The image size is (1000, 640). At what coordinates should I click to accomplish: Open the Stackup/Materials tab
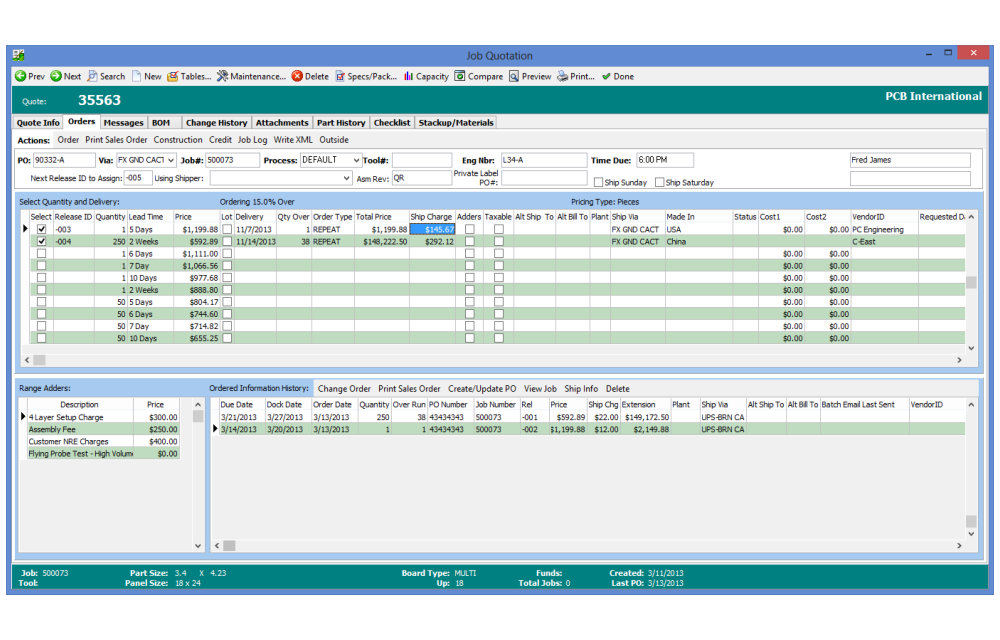(456, 123)
